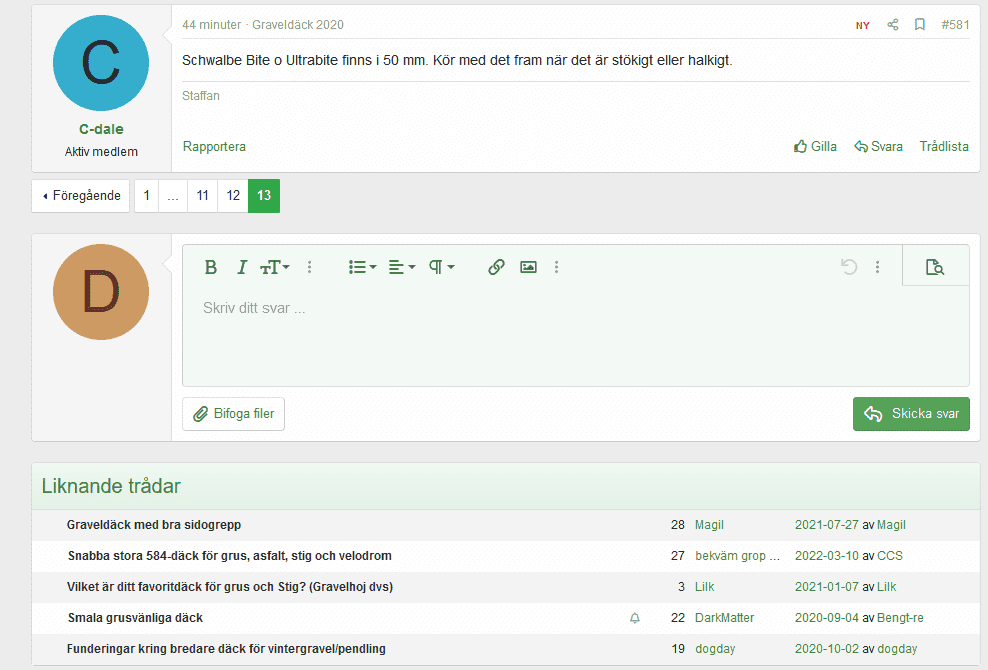Open the text alignment dropdown

pos(402,267)
